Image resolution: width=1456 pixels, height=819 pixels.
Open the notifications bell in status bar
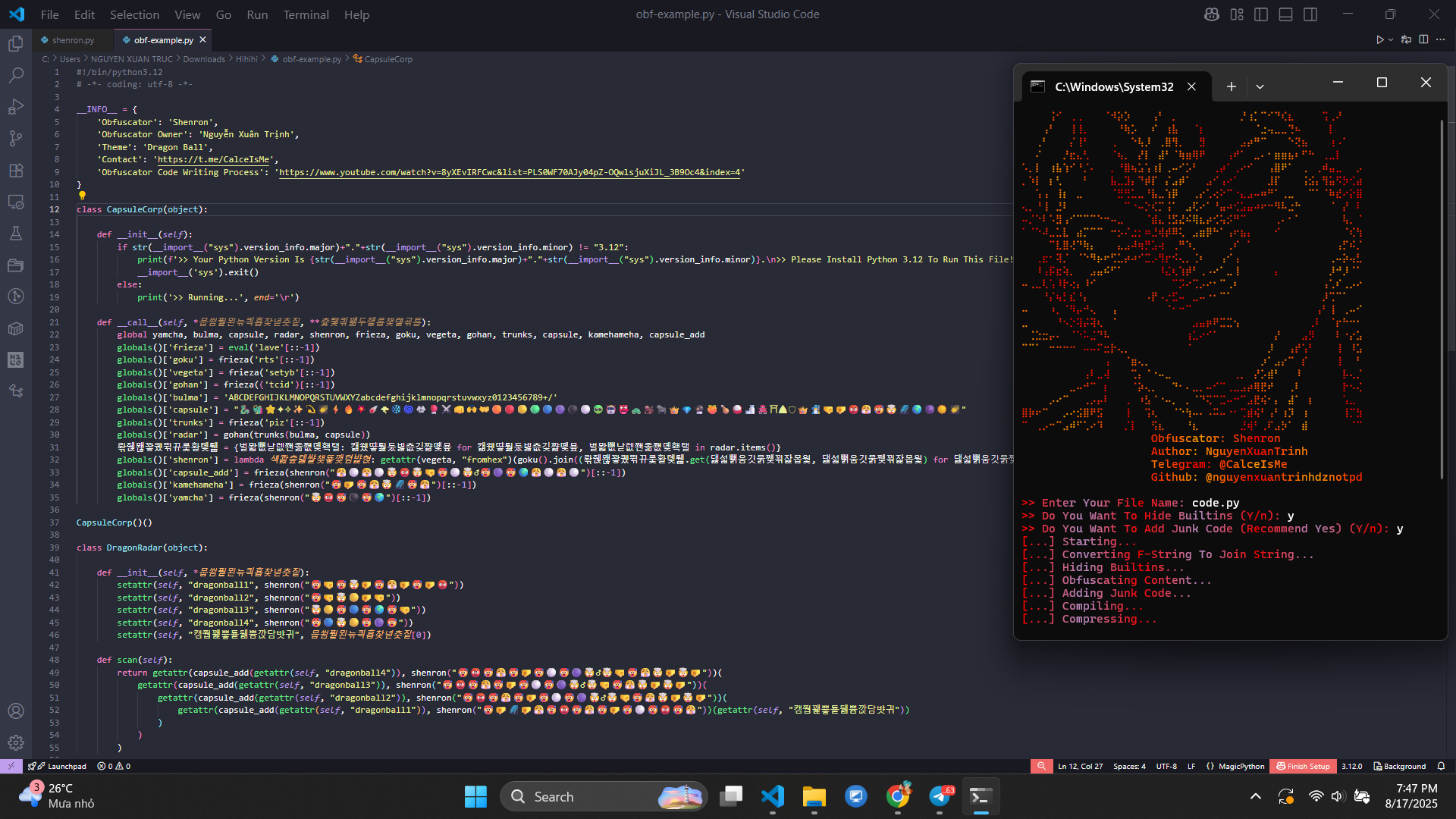point(1441,766)
